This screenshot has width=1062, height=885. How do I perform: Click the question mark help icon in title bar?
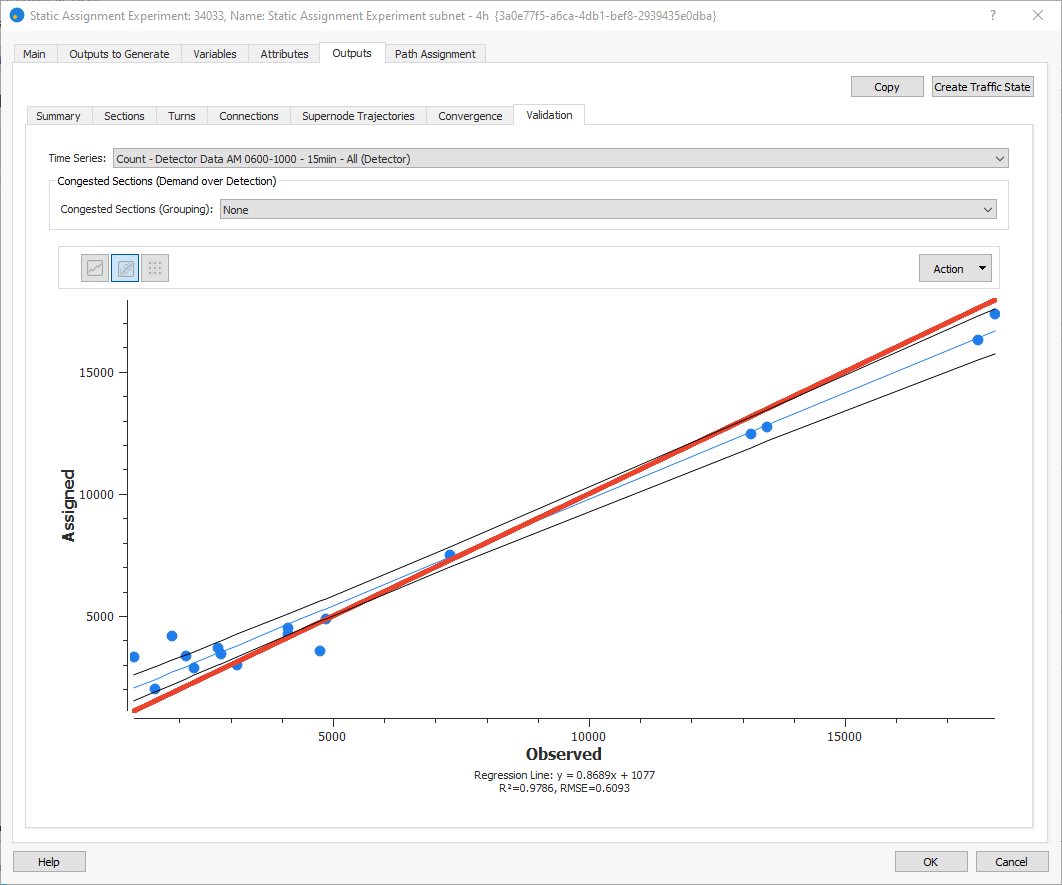coord(992,16)
